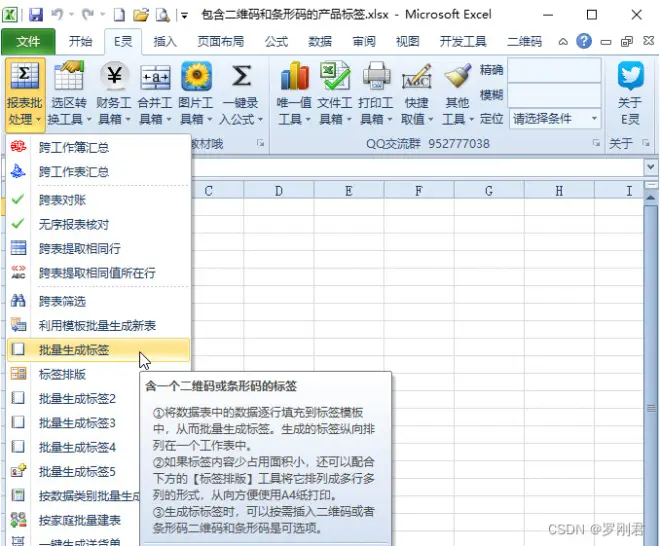Collapse the ribbon with the caret icon

click(563, 42)
